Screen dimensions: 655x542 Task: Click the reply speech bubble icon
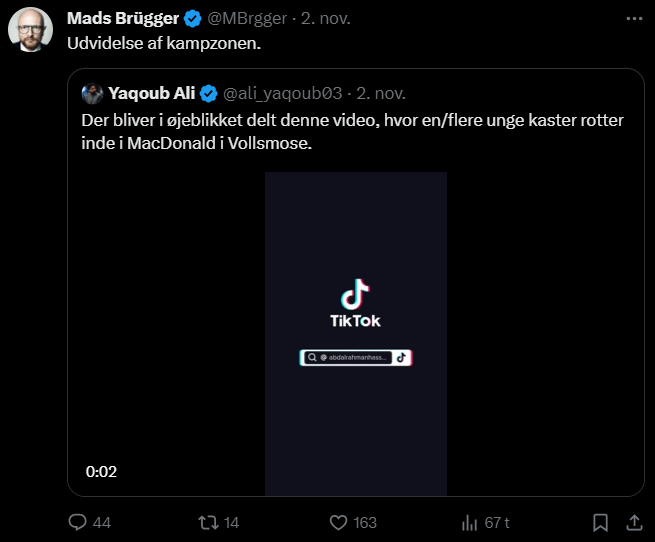(78, 522)
